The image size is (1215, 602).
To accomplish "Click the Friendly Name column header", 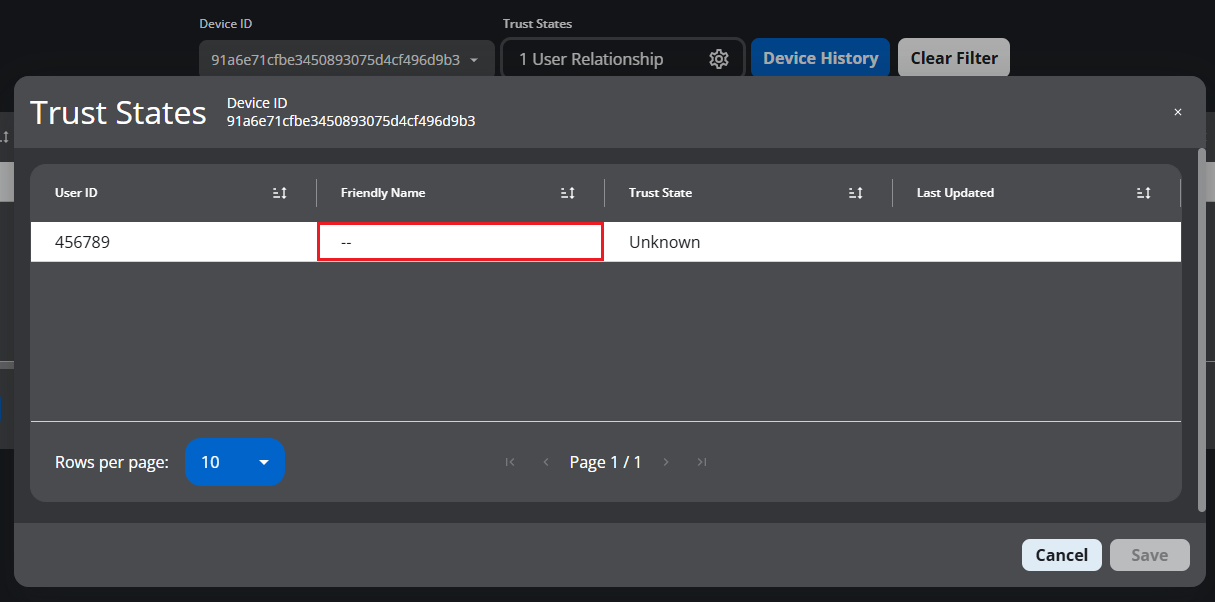I will pyautogui.click(x=383, y=193).
